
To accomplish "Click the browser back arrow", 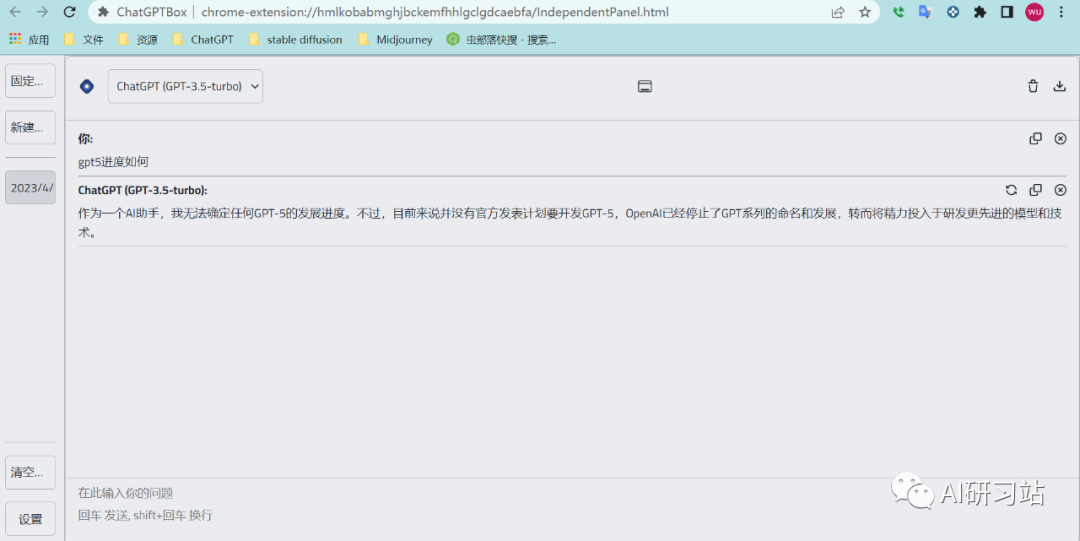I will 15,12.
